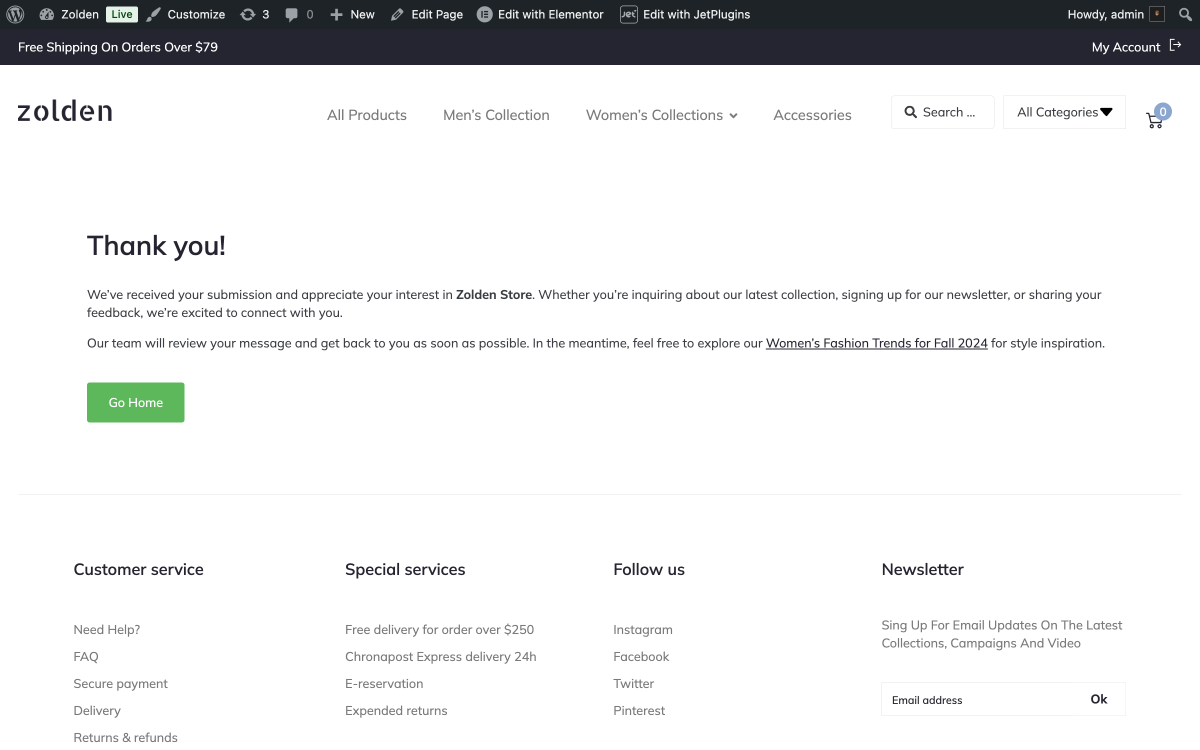
Task: Open the comments bubble icon
Action: (x=292, y=14)
